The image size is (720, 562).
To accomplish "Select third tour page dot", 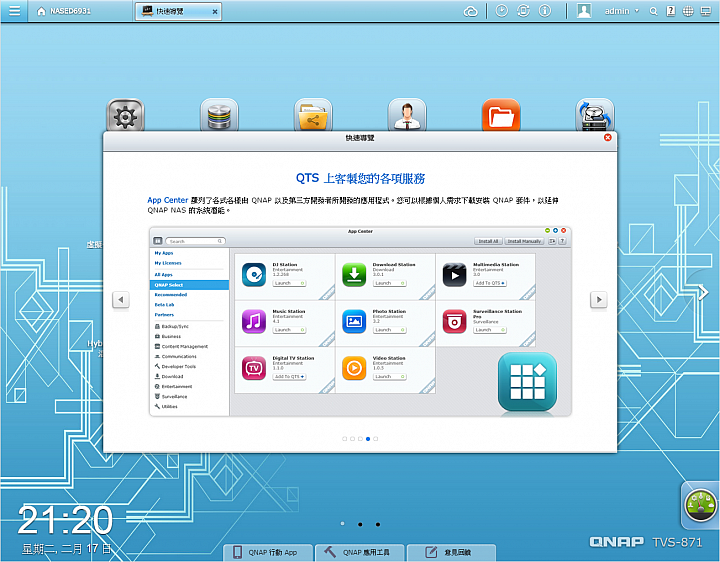I will (x=360, y=439).
